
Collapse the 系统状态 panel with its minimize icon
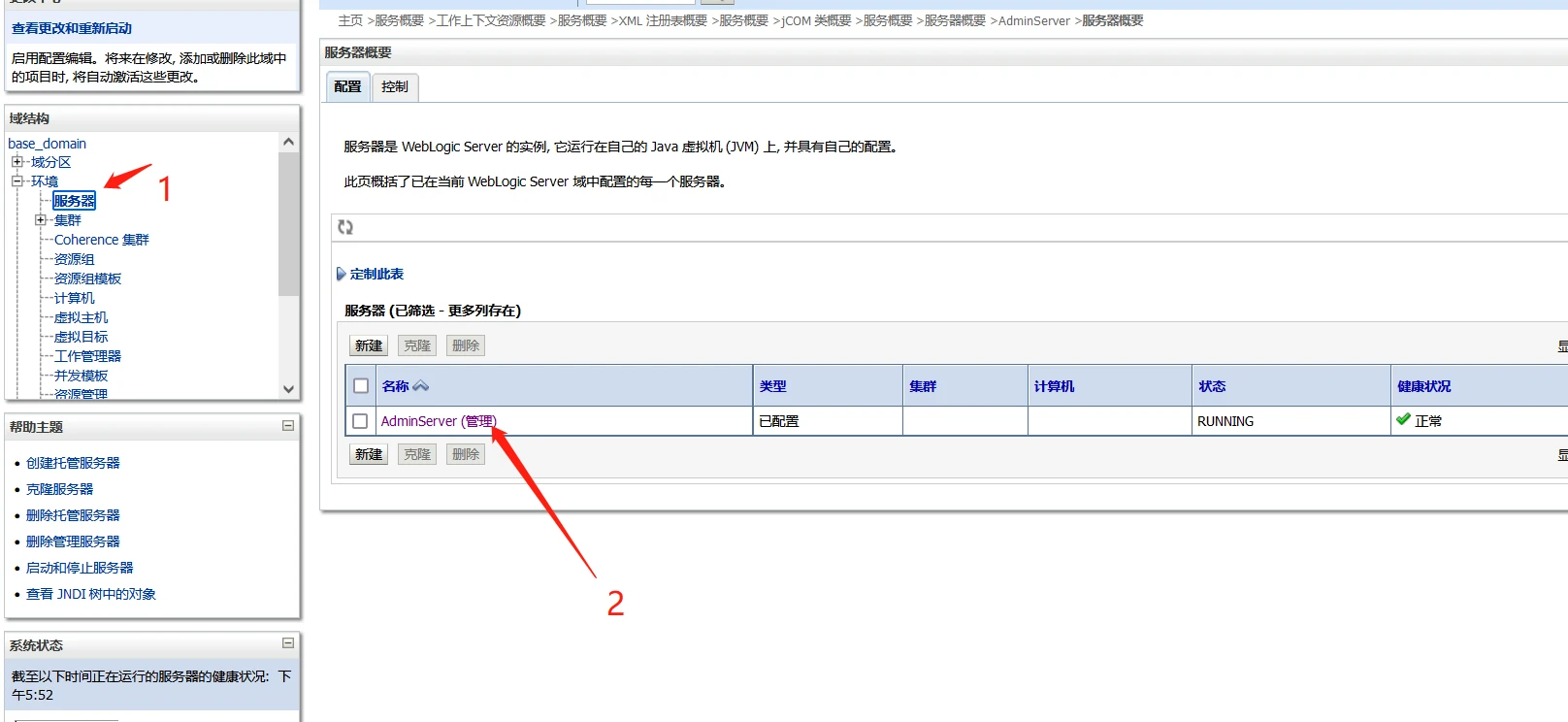288,643
